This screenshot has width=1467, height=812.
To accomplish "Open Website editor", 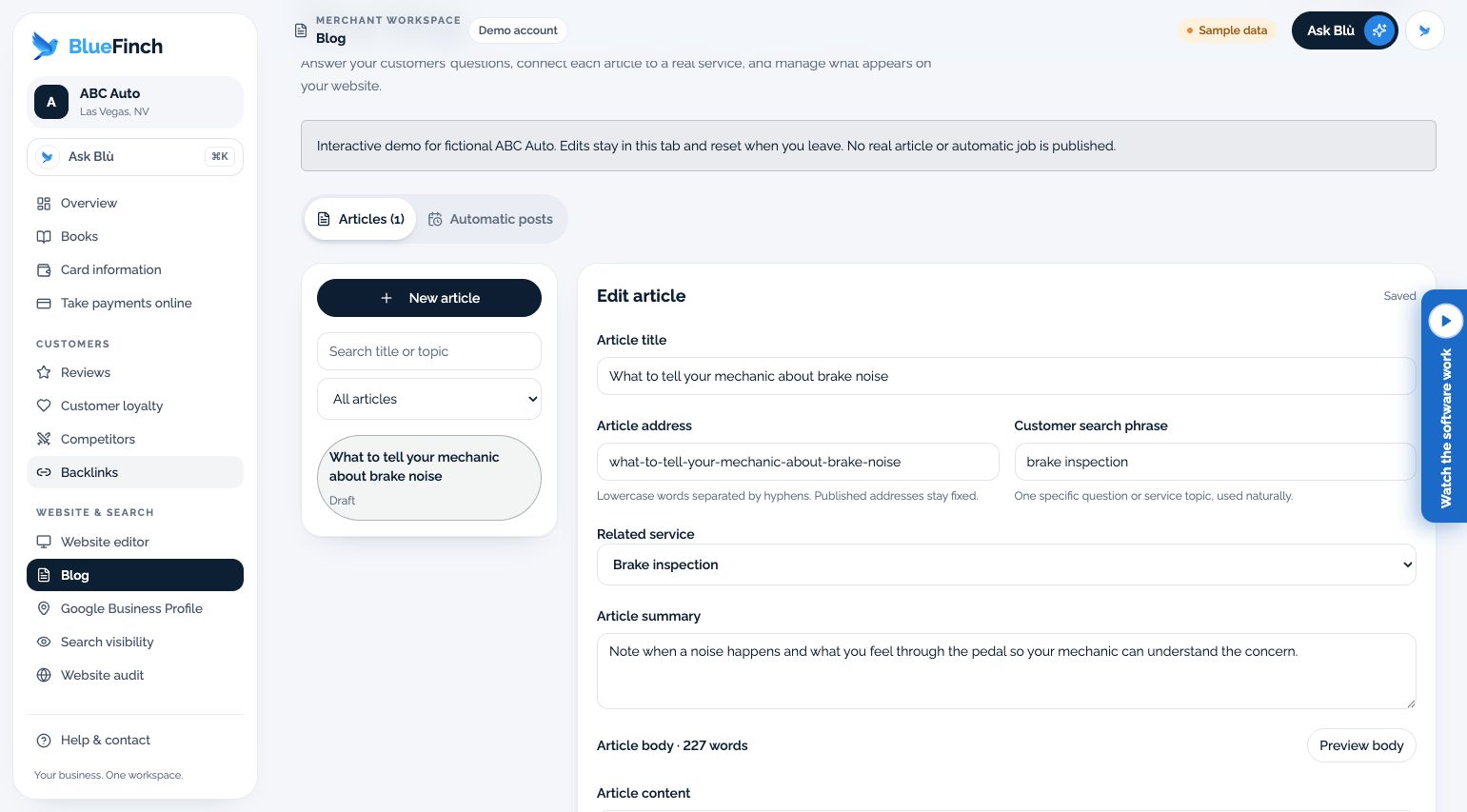I will [135, 542].
